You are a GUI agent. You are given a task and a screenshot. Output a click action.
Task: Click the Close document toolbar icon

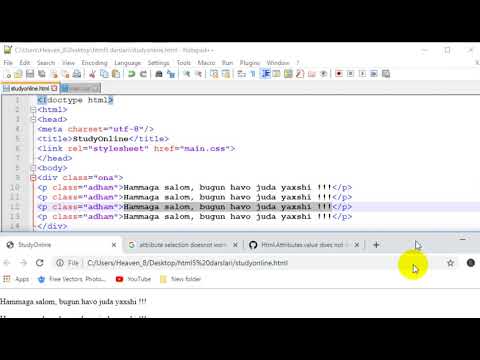point(54,74)
